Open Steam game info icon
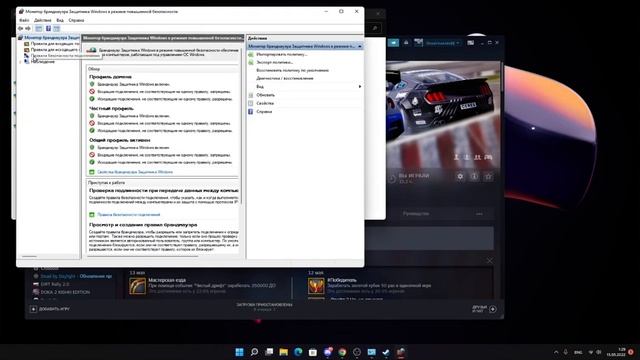Screen dimensions: 640x360 (474, 177)
